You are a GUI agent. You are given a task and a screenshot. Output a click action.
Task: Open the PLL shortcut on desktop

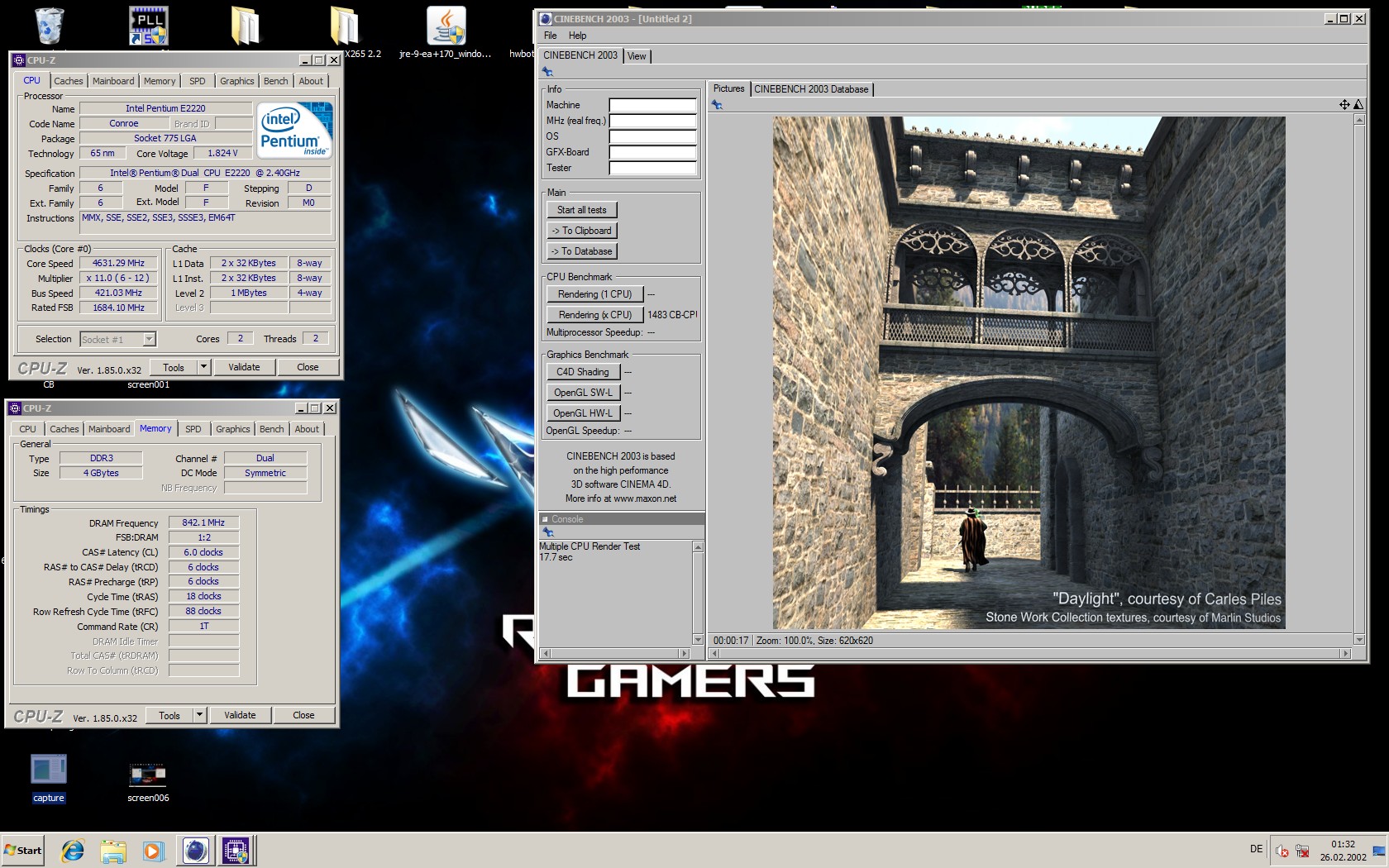click(x=149, y=25)
